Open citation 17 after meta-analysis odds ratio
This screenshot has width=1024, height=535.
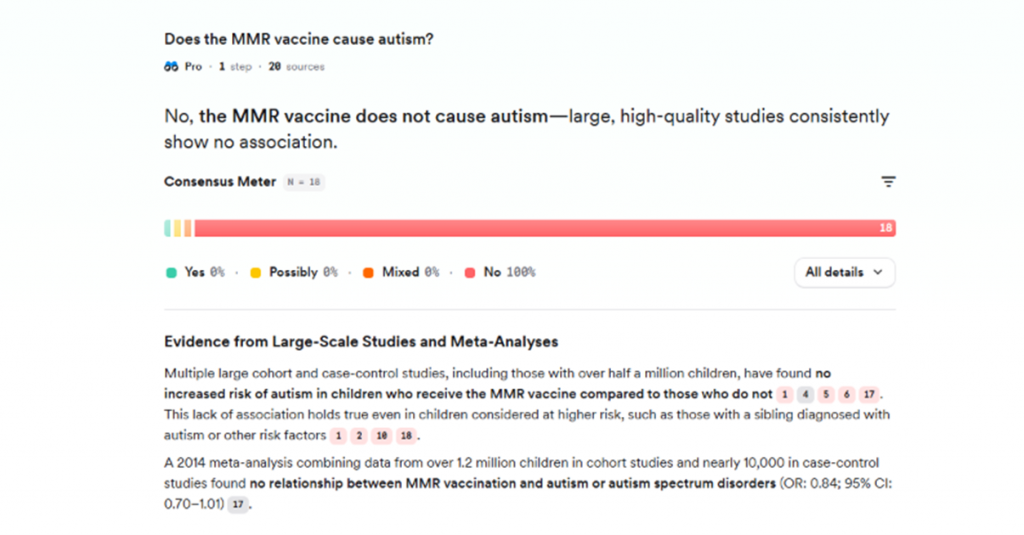coord(238,504)
